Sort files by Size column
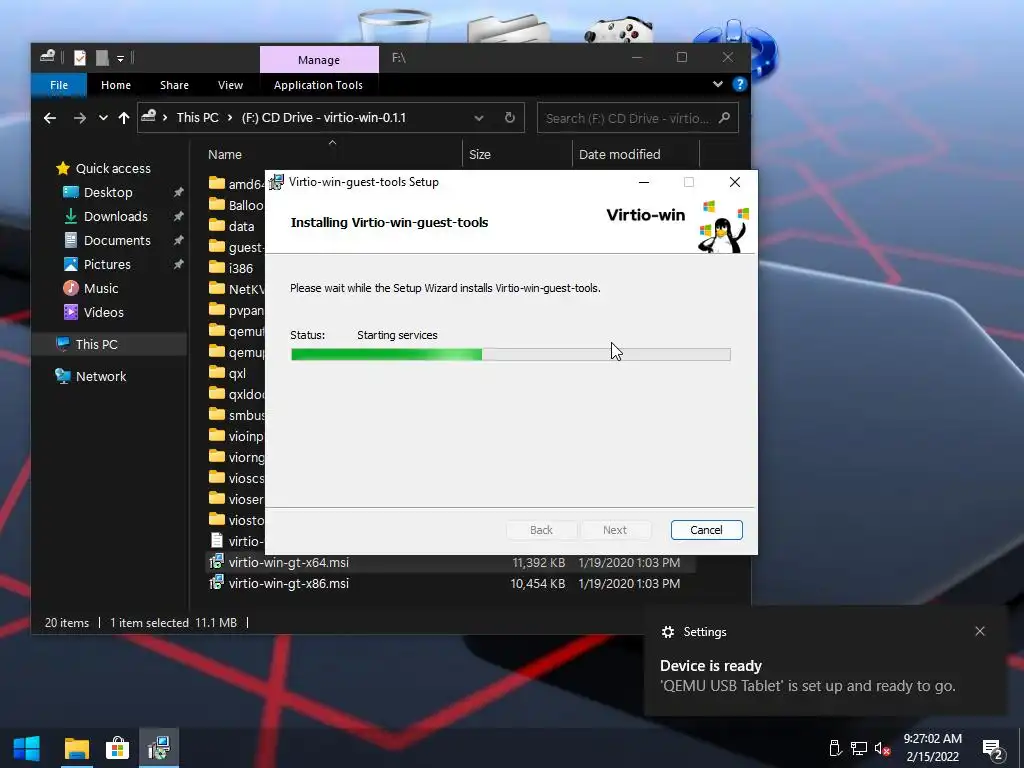Screen dimensions: 1024x768 click(x=479, y=155)
